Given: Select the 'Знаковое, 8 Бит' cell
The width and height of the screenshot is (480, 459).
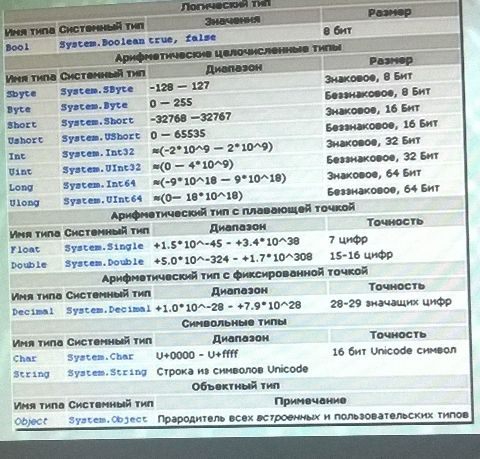Looking at the screenshot, I should click(x=368, y=78).
